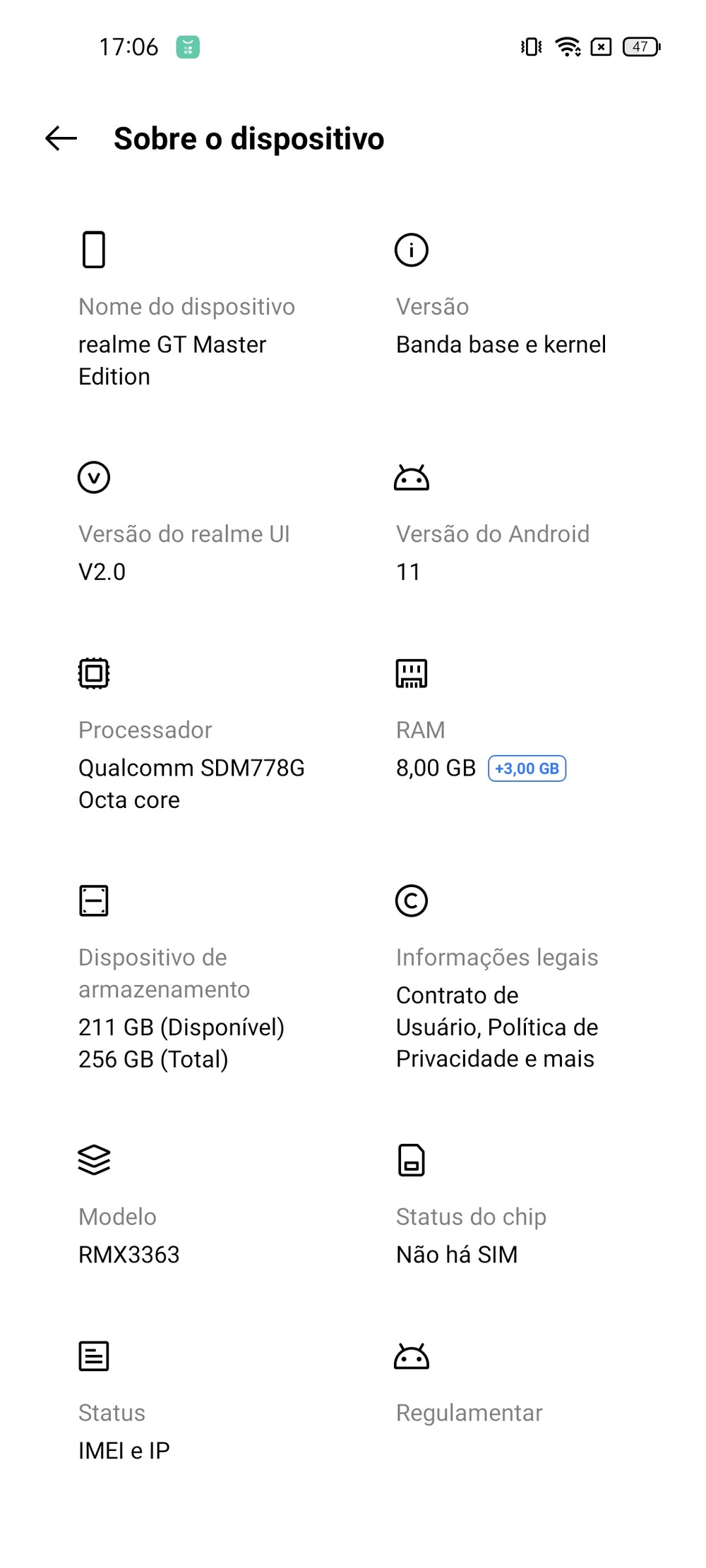Tap the SIM card icon
Viewport: 706px width, 1568px height.
coord(412,1160)
